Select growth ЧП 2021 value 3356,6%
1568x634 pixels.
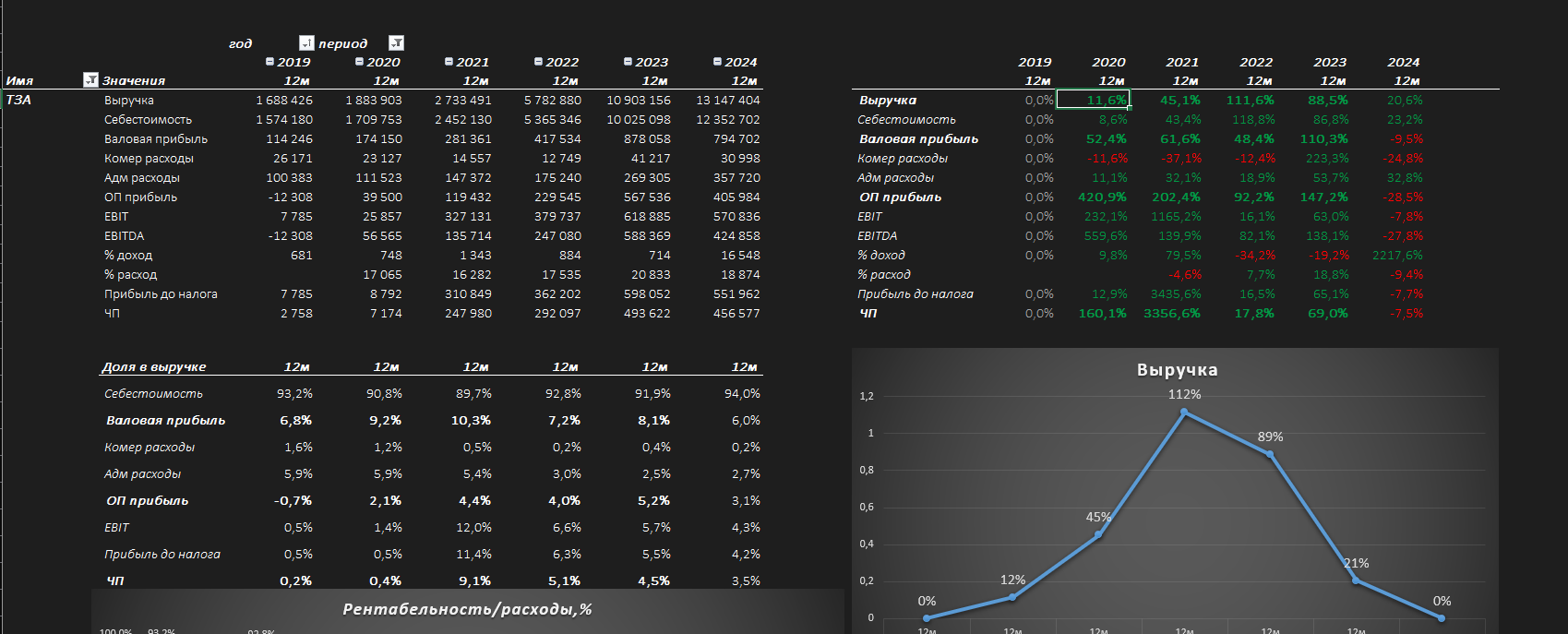point(1172,313)
